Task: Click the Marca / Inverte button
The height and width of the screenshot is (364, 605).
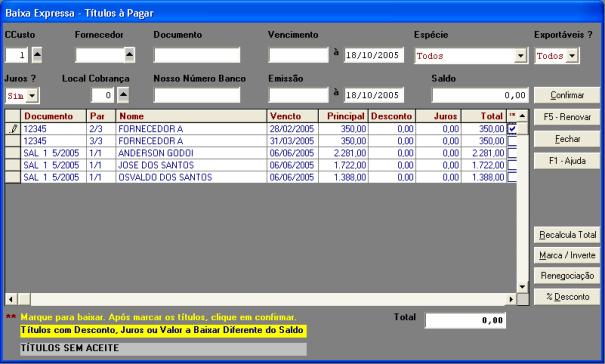Action: pos(567,255)
